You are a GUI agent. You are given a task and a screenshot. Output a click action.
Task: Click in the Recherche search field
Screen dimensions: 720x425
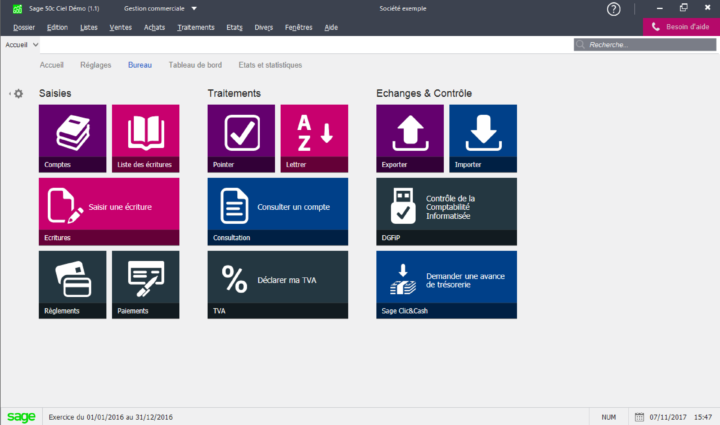point(645,45)
